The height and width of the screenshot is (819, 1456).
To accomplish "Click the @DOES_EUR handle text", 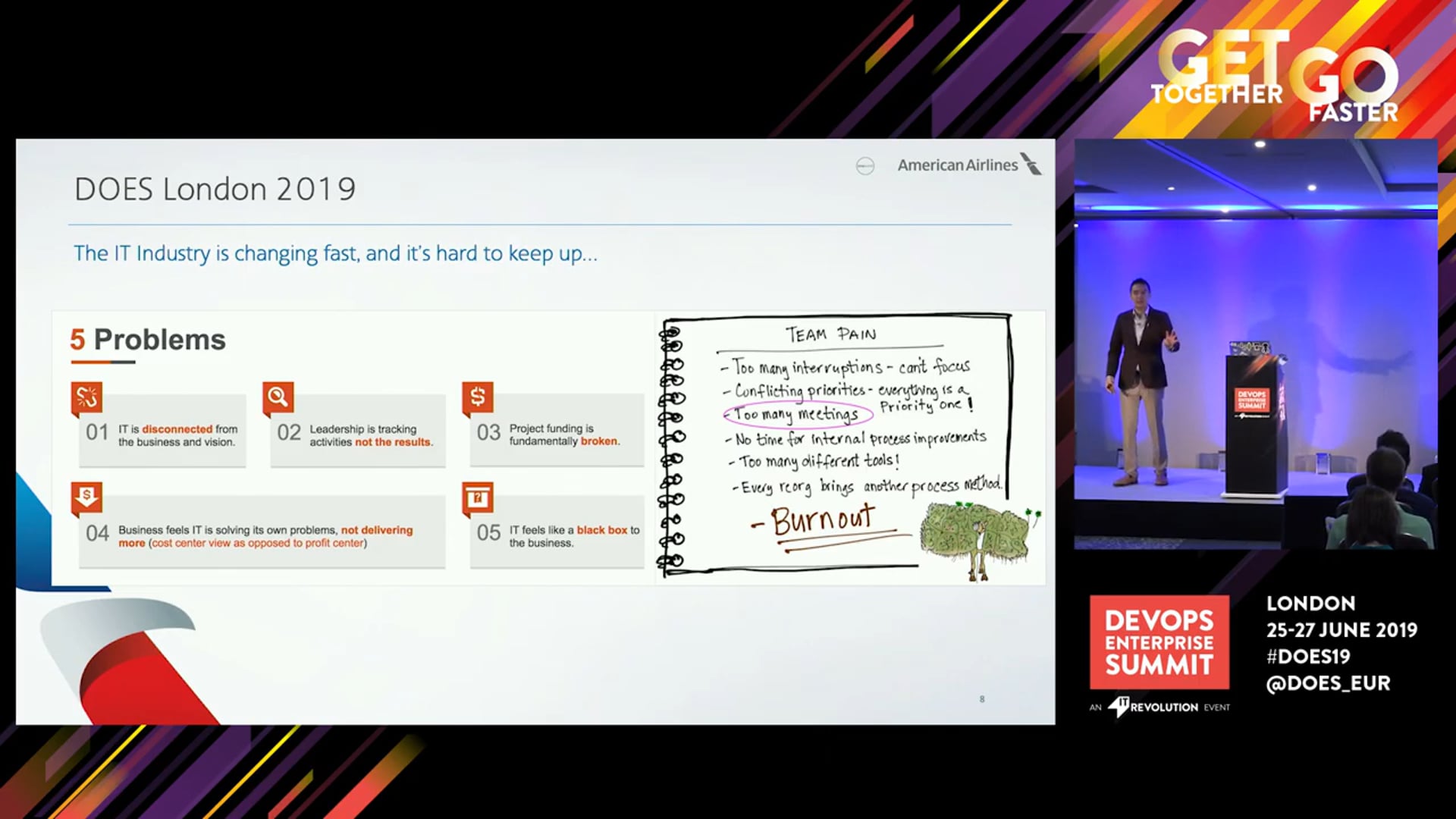I will pos(1329,683).
